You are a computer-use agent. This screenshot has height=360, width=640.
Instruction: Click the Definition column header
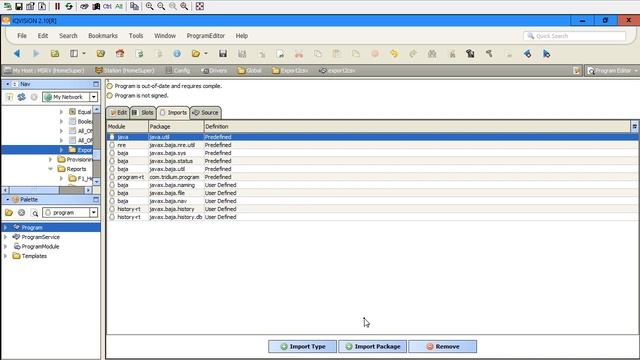point(417,127)
